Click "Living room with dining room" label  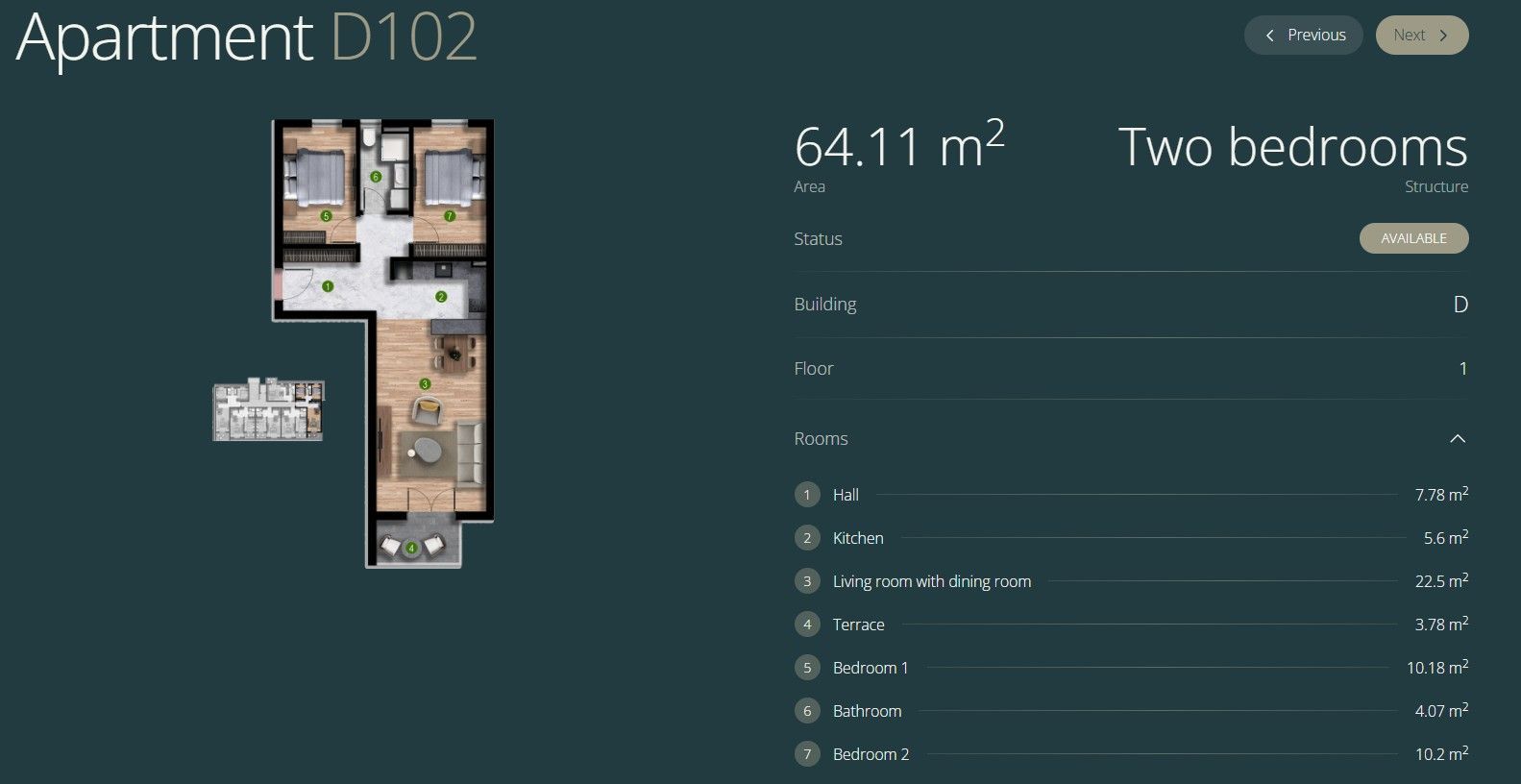(x=932, y=581)
